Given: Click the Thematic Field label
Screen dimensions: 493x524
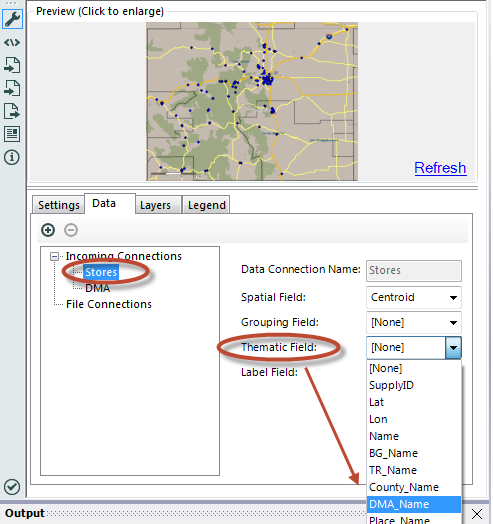Looking at the screenshot, I should point(279,347).
